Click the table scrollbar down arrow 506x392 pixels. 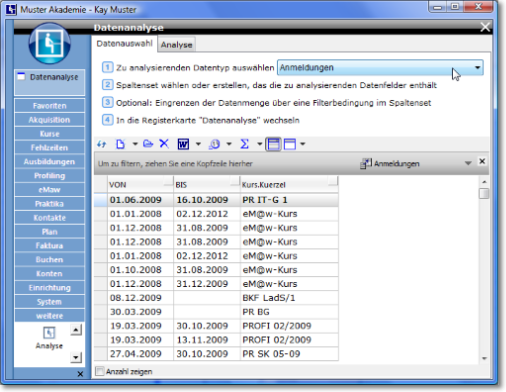pyautogui.click(x=484, y=358)
